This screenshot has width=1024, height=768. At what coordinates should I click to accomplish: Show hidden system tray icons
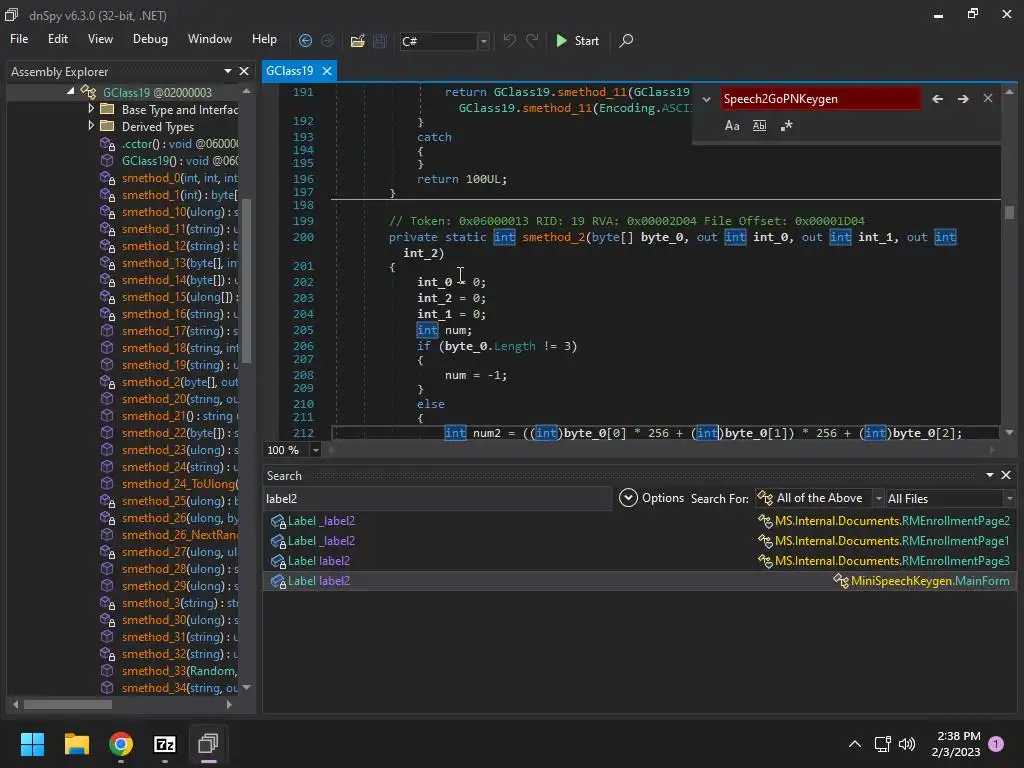coord(854,744)
